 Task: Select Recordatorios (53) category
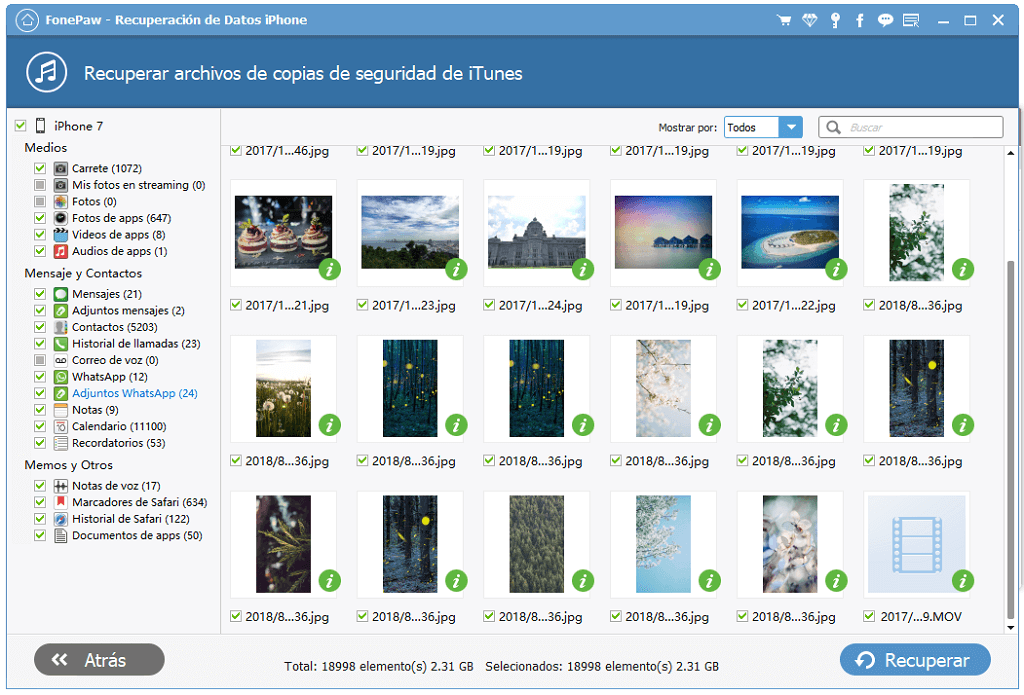pos(118,443)
